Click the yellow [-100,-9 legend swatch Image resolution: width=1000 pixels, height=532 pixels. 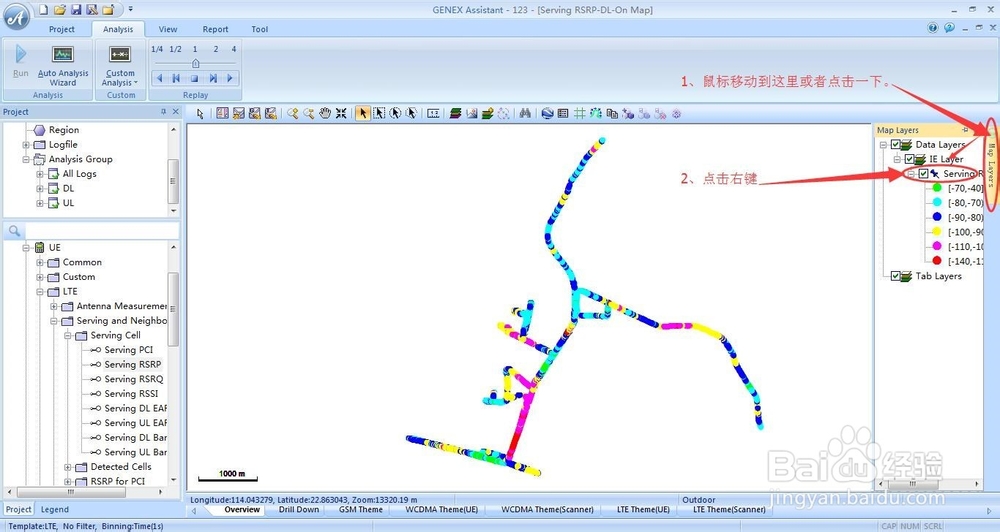coord(937,232)
